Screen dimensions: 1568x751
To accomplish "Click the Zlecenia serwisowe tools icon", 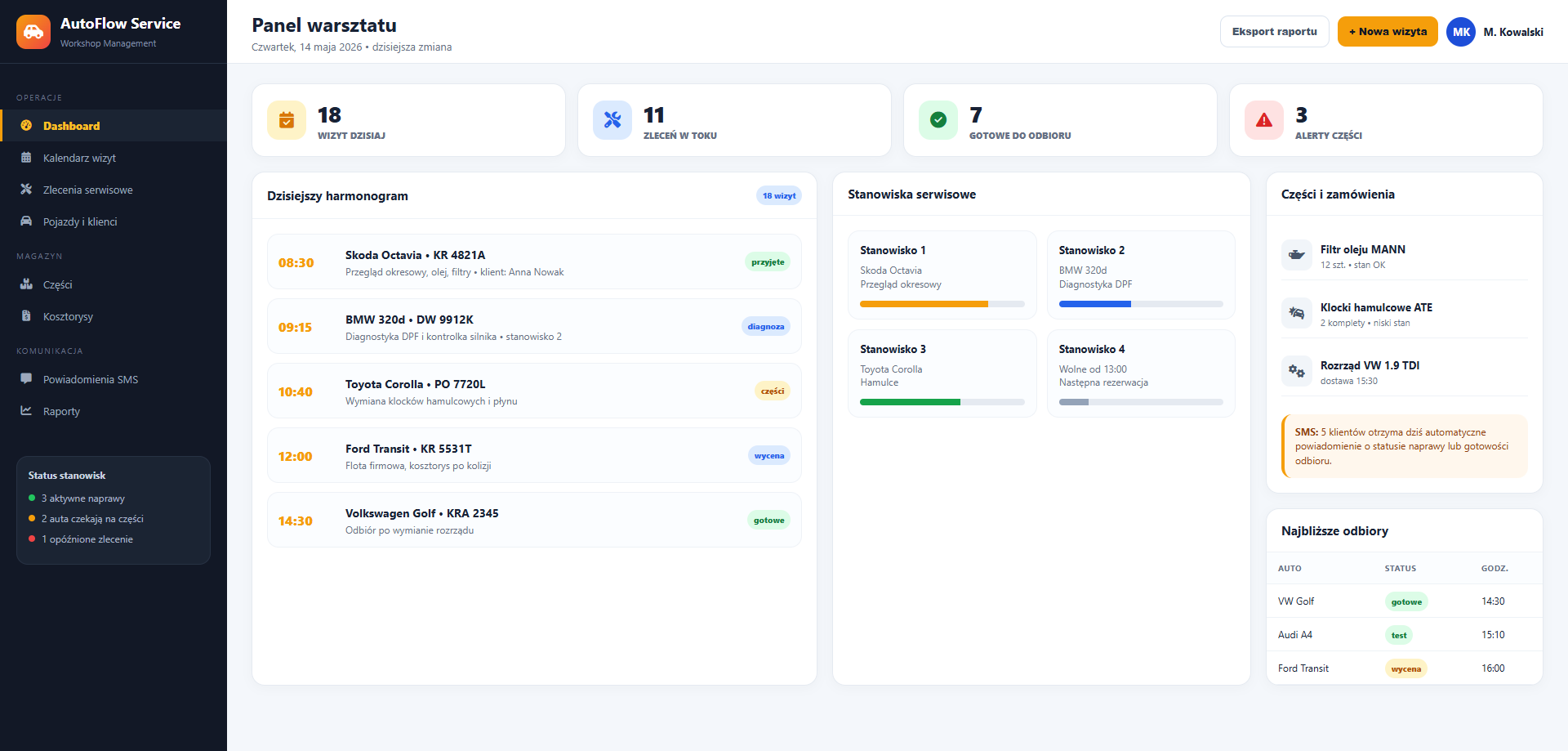I will tap(26, 190).
